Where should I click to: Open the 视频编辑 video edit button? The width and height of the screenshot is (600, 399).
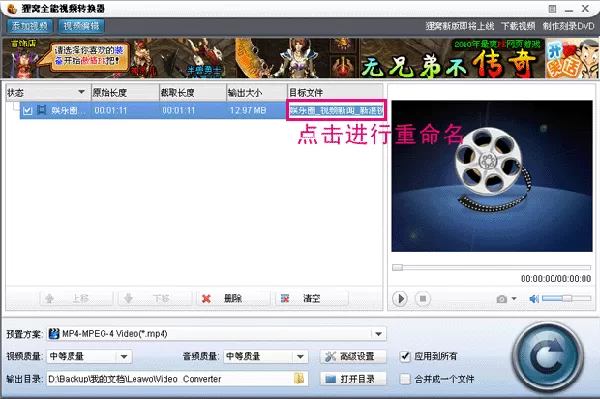pyautogui.click(x=81, y=26)
